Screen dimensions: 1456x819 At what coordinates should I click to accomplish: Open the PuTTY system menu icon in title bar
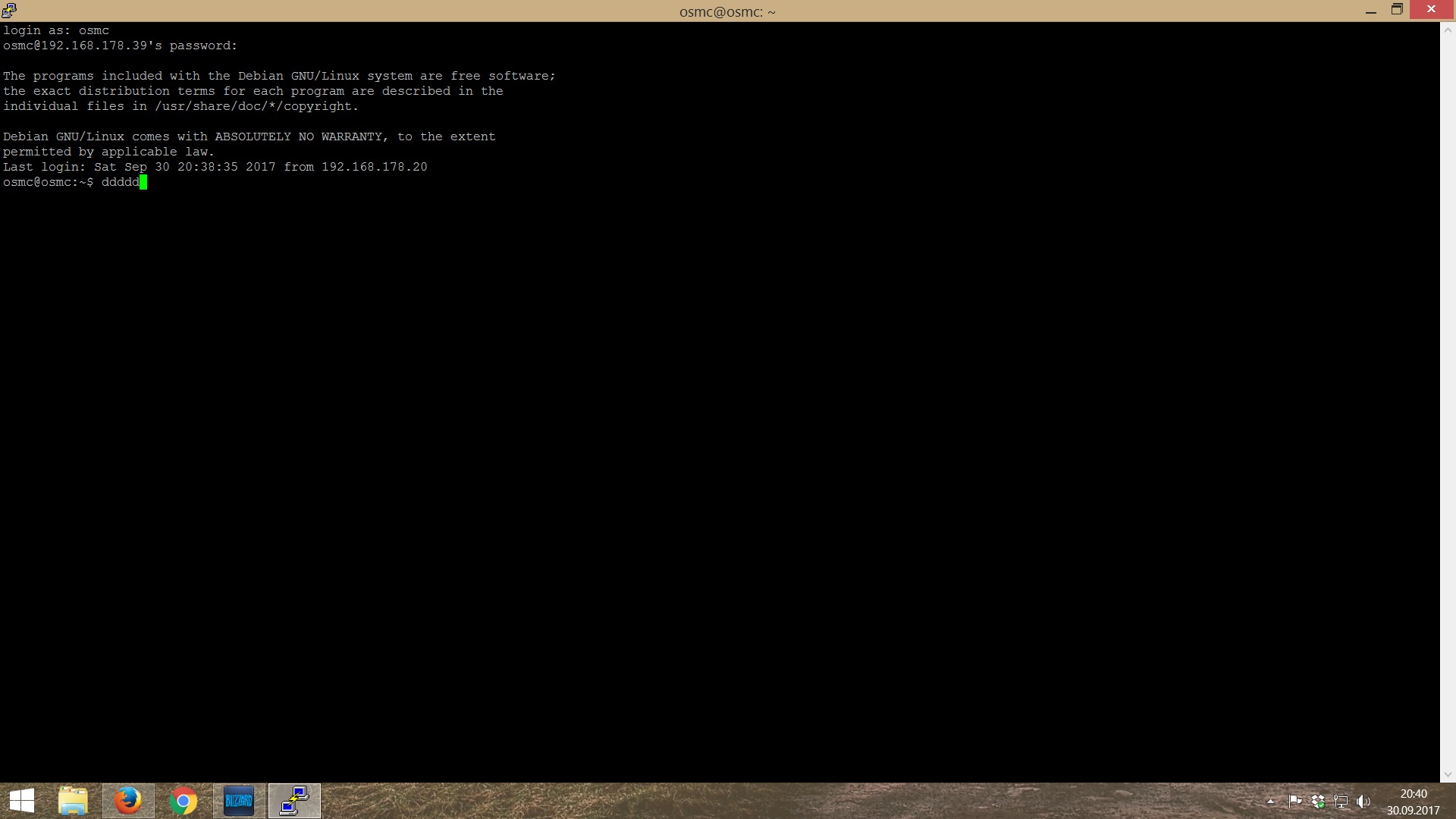point(9,10)
